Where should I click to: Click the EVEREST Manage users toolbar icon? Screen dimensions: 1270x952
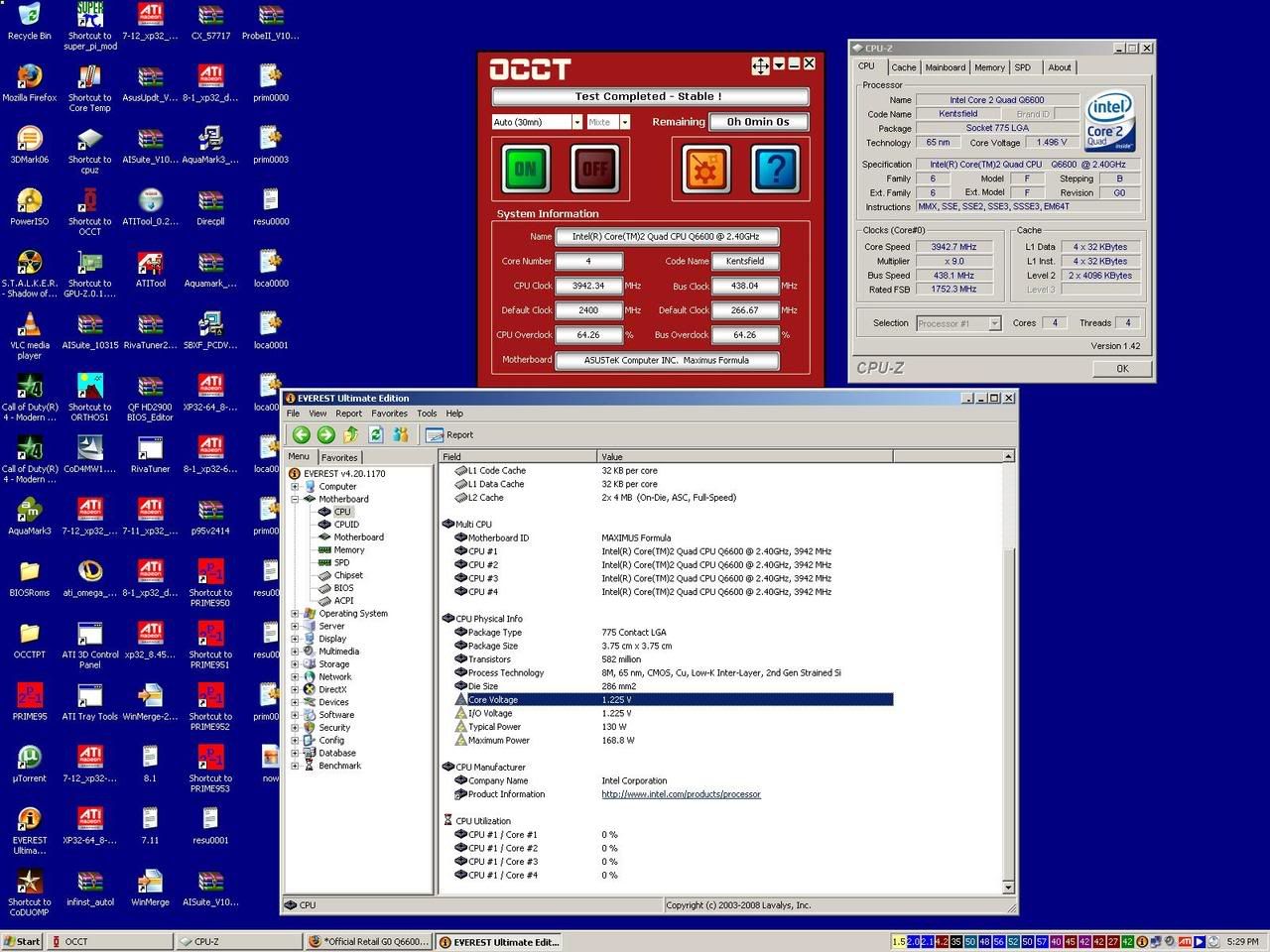pos(401,434)
